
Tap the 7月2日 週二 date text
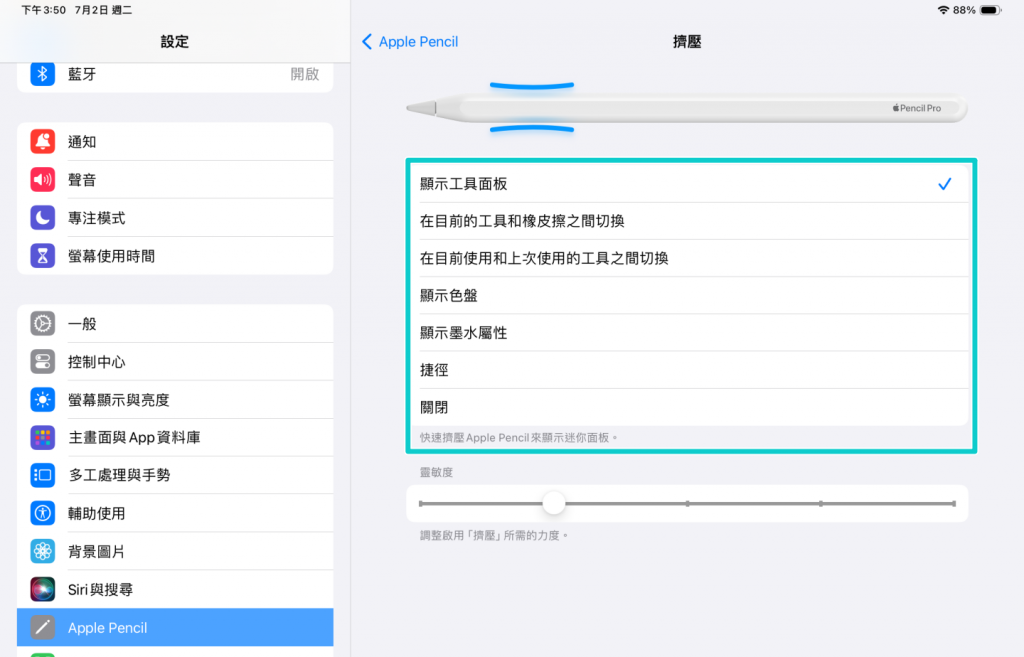click(x=103, y=10)
